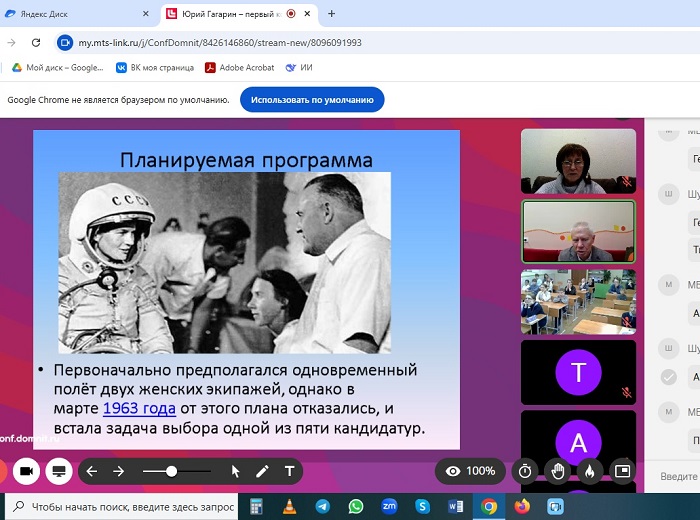Open picture-in-picture layout icon
Screen dimensions: 700x520
click(x=622, y=471)
